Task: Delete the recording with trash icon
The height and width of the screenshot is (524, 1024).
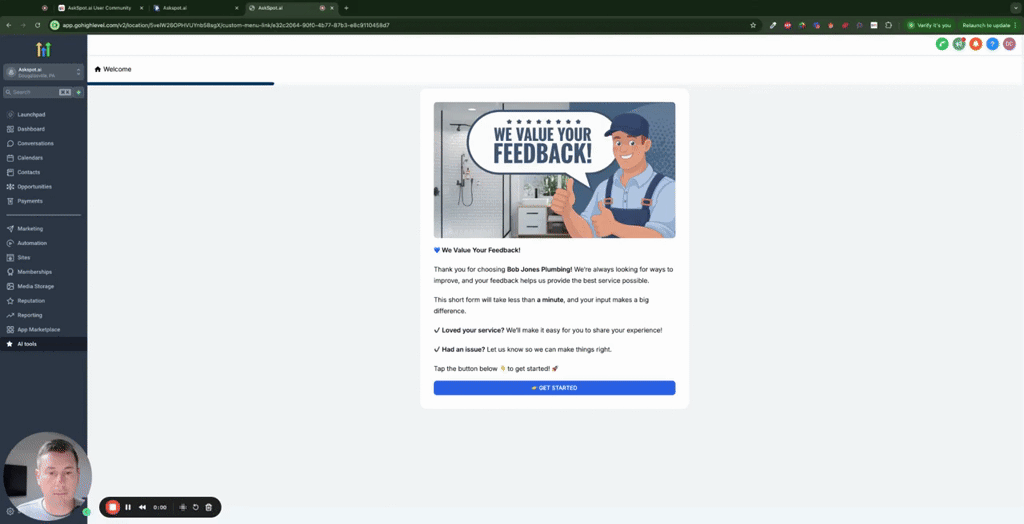Action: [209, 507]
